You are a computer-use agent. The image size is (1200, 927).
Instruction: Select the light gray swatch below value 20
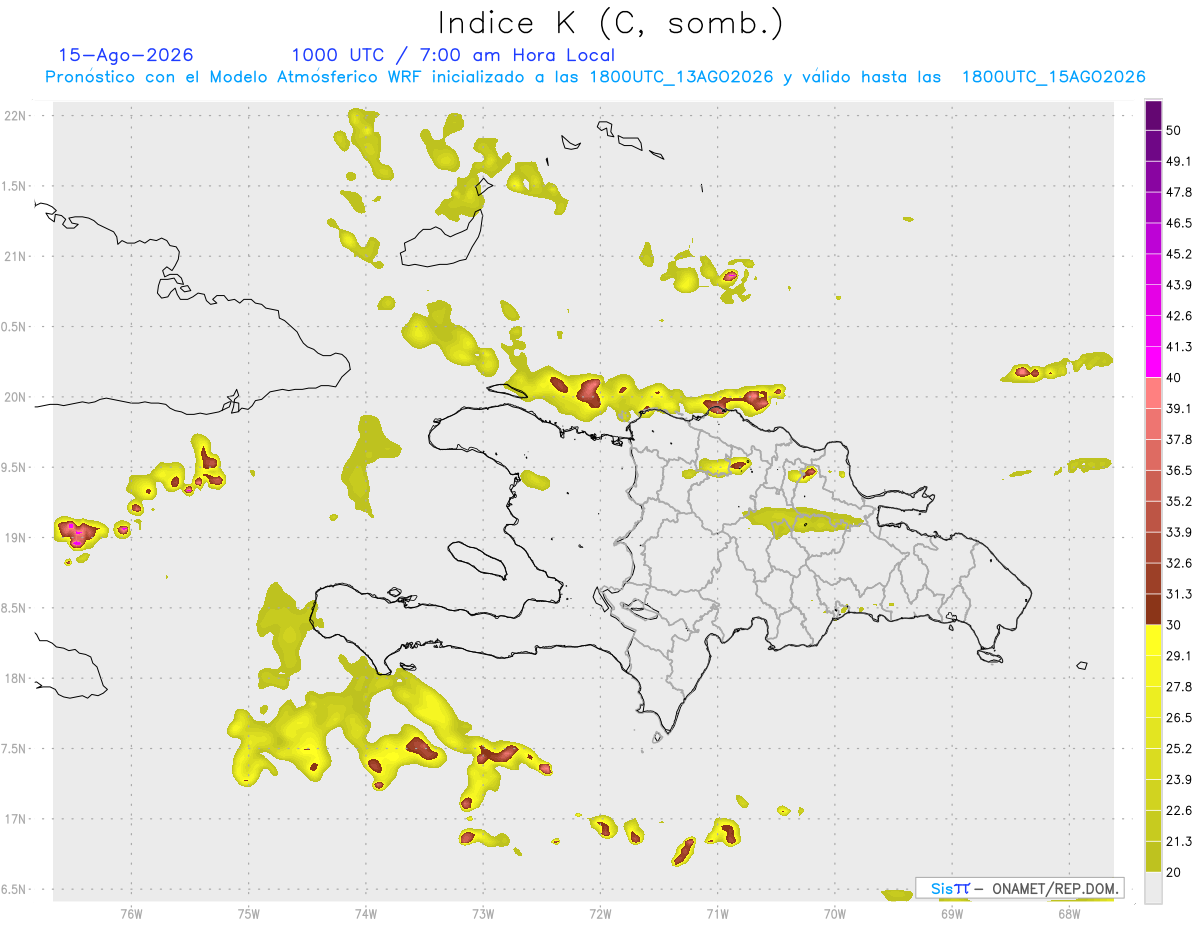[x=1153, y=887]
